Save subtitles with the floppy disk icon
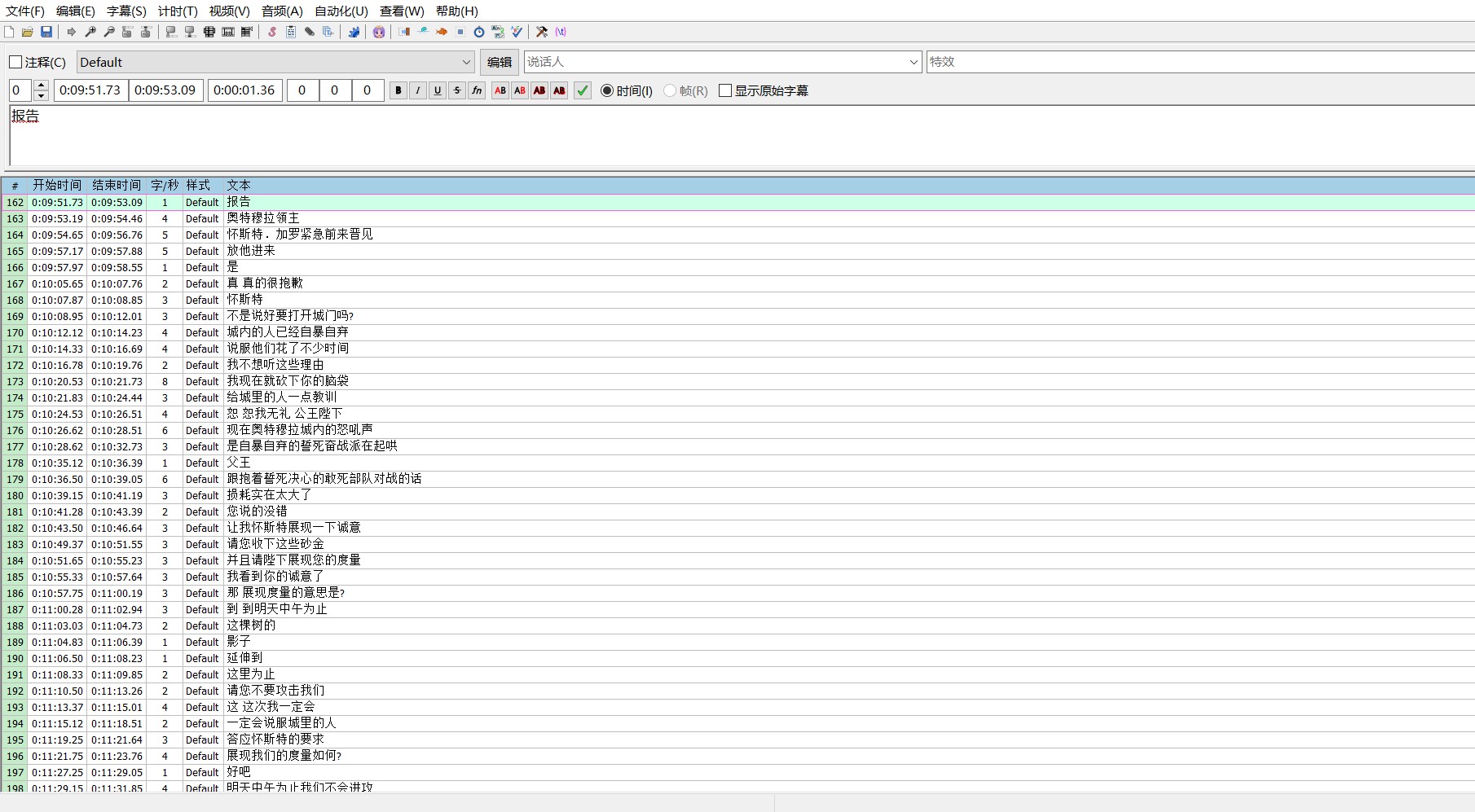This screenshot has height=812, width=1475. pos(46,32)
